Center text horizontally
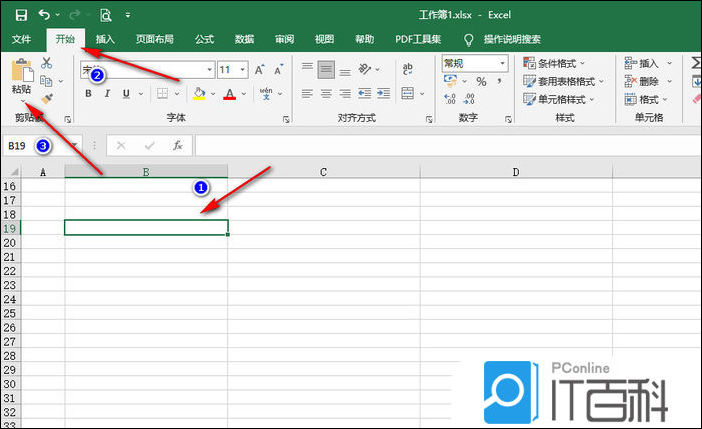The image size is (702, 429). pos(326,94)
